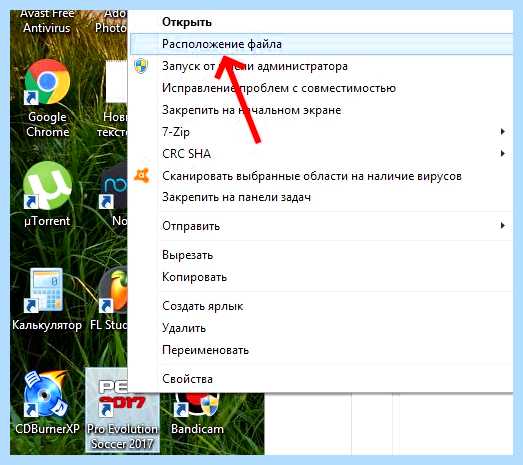Select the Bandicam desktop icon
Screen dimensions: 523x465
pos(197,415)
